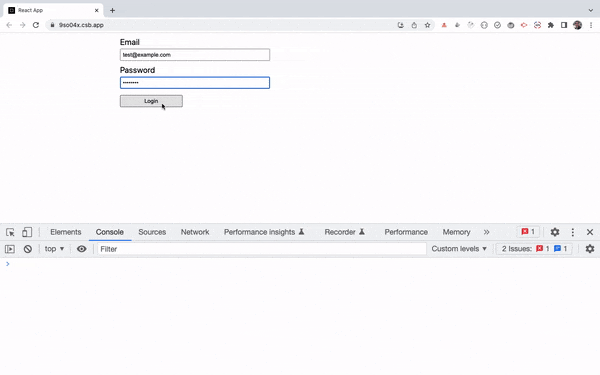Click the eye icon to create live expression
The image size is (600, 375).
coord(82,249)
